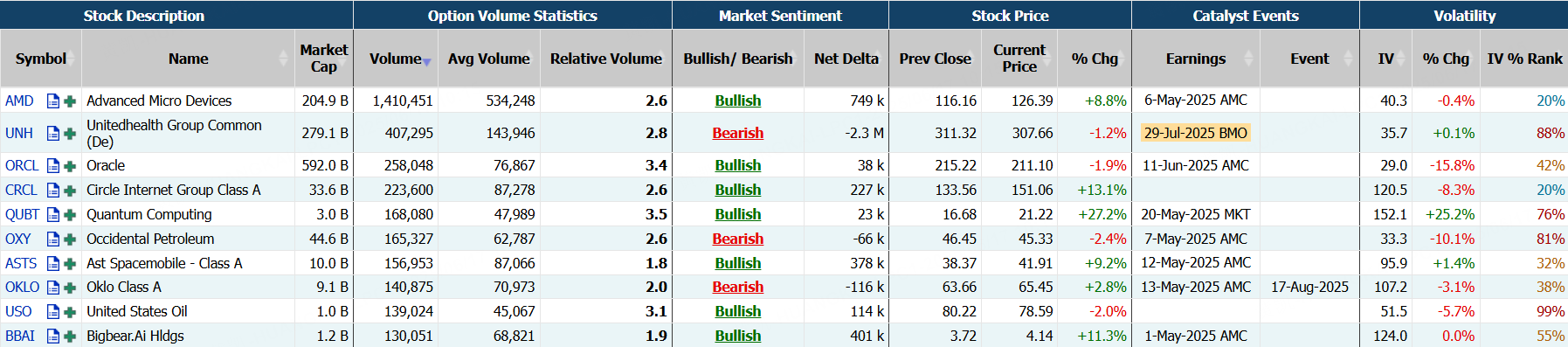Open the document icon next to AMD
The width and height of the screenshot is (1568, 347).
click(x=53, y=101)
